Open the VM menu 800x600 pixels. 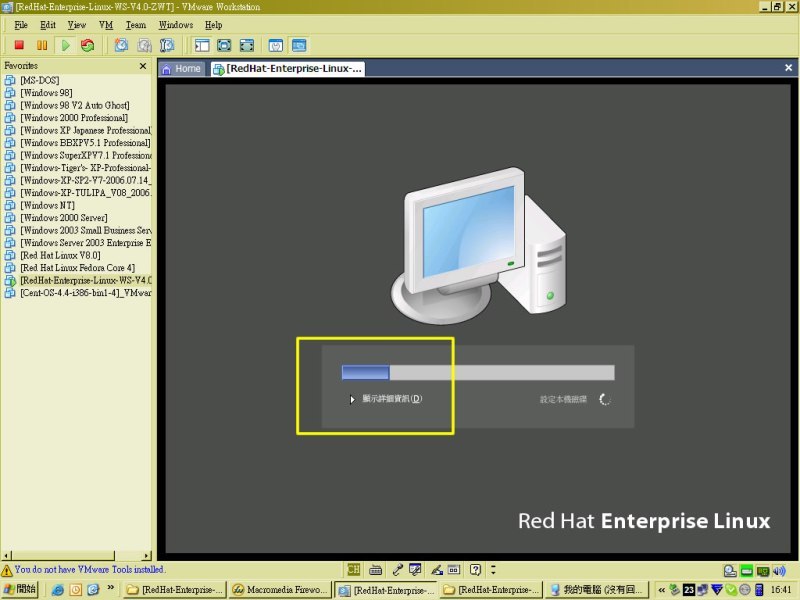(x=106, y=25)
